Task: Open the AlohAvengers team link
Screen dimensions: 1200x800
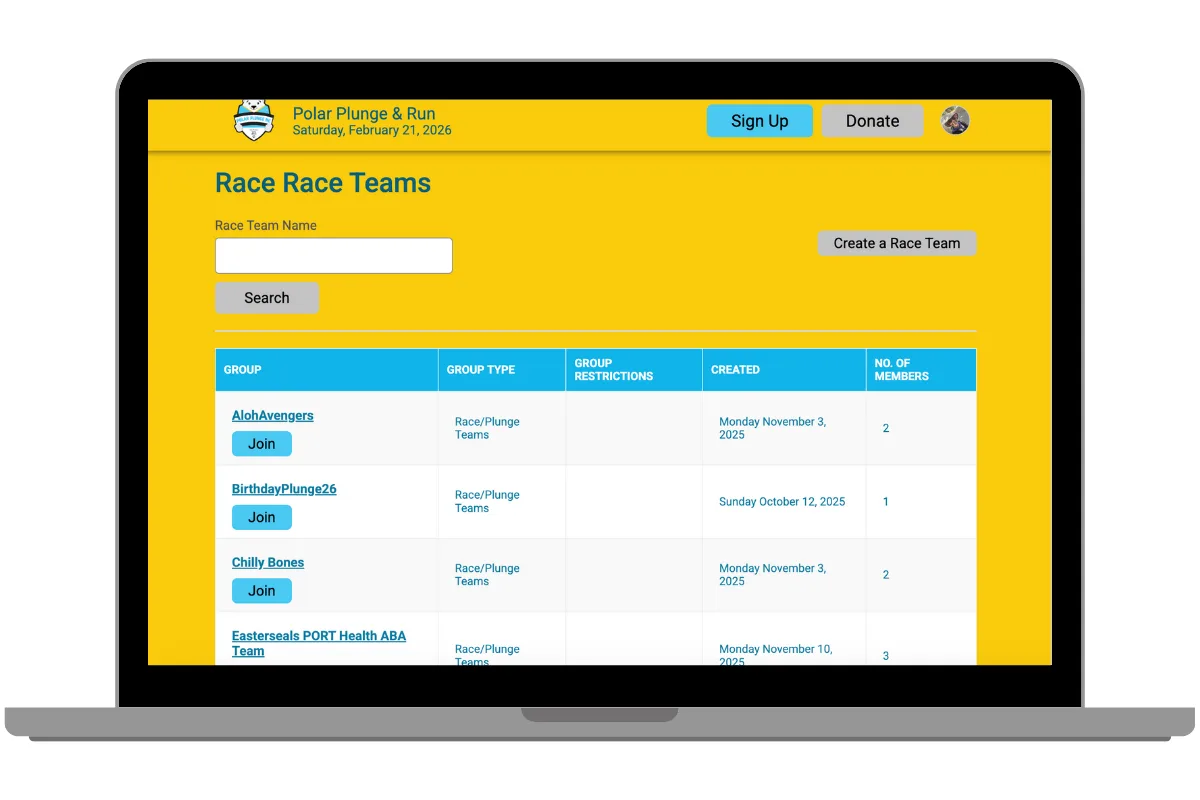Action: coord(272,416)
